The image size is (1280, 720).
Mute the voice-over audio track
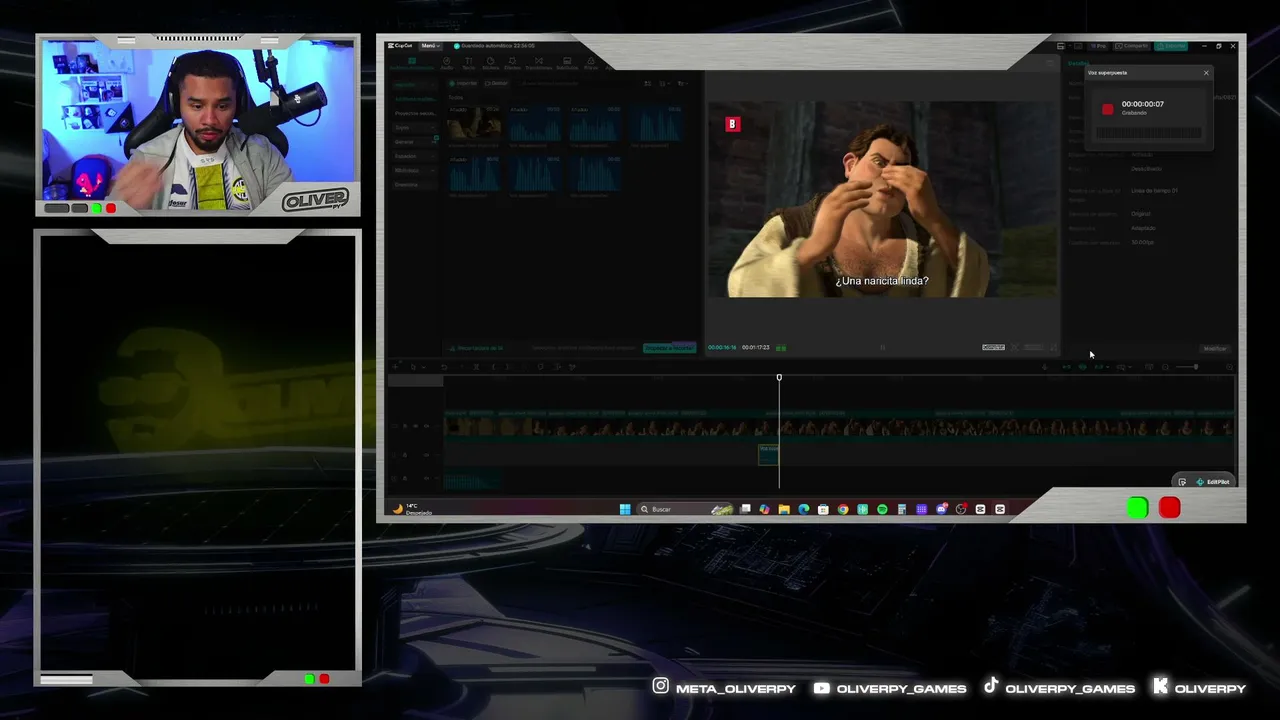(427, 454)
